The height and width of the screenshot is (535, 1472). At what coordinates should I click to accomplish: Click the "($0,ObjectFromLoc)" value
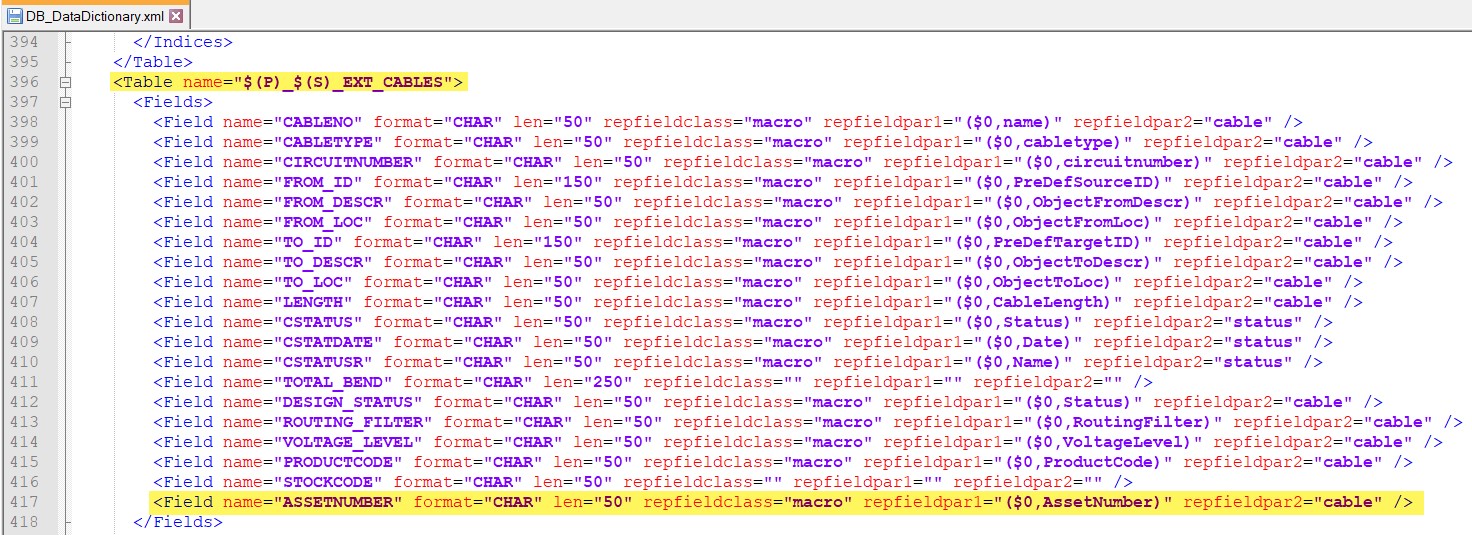(1058, 222)
